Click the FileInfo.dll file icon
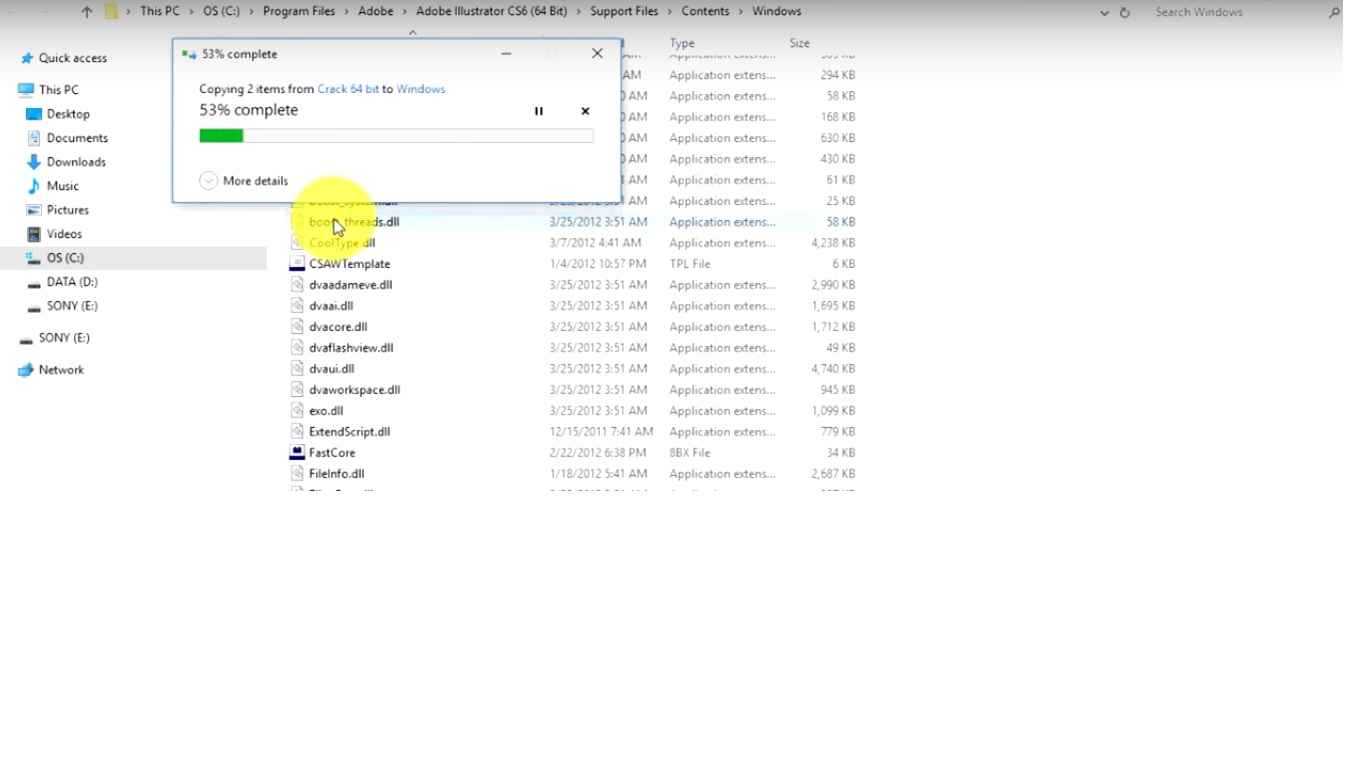Image resolution: width=1366 pixels, height=768 pixels. pyautogui.click(x=297, y=474)
